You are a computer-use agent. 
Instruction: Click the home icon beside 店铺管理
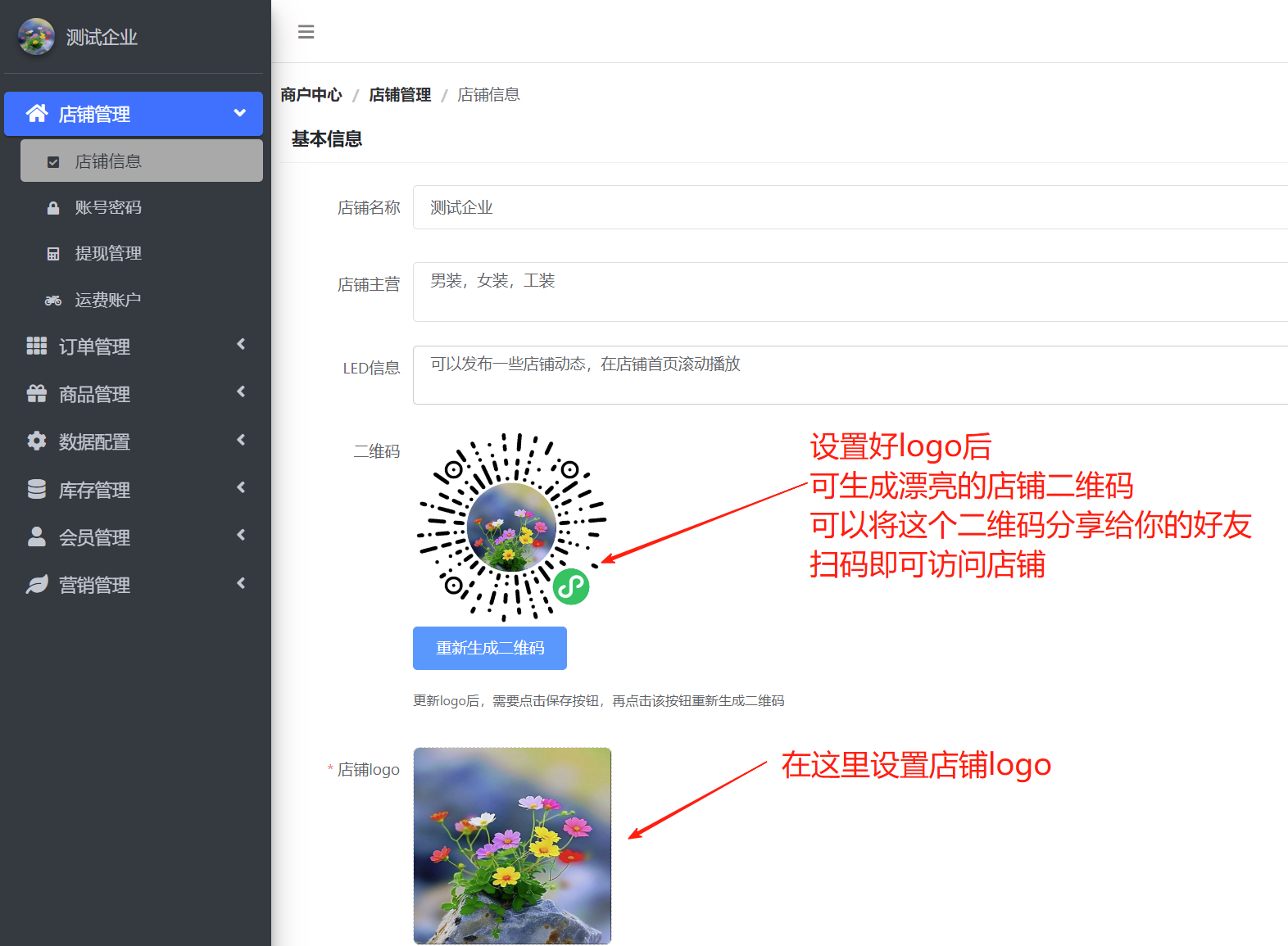(x=37, y=113)
